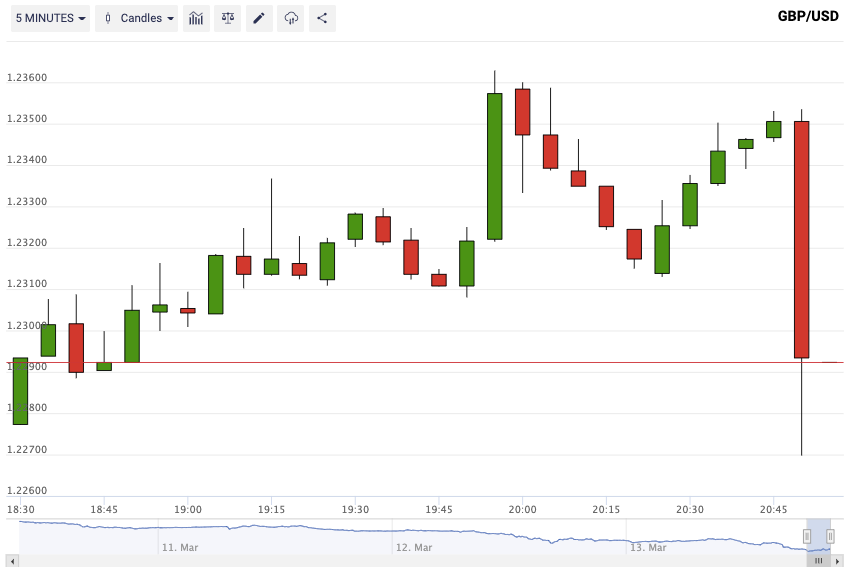The width and height of the screenshot is (854, 575).
Task: Click the 20:15 time axis label
Action: [x=606, y=510]
